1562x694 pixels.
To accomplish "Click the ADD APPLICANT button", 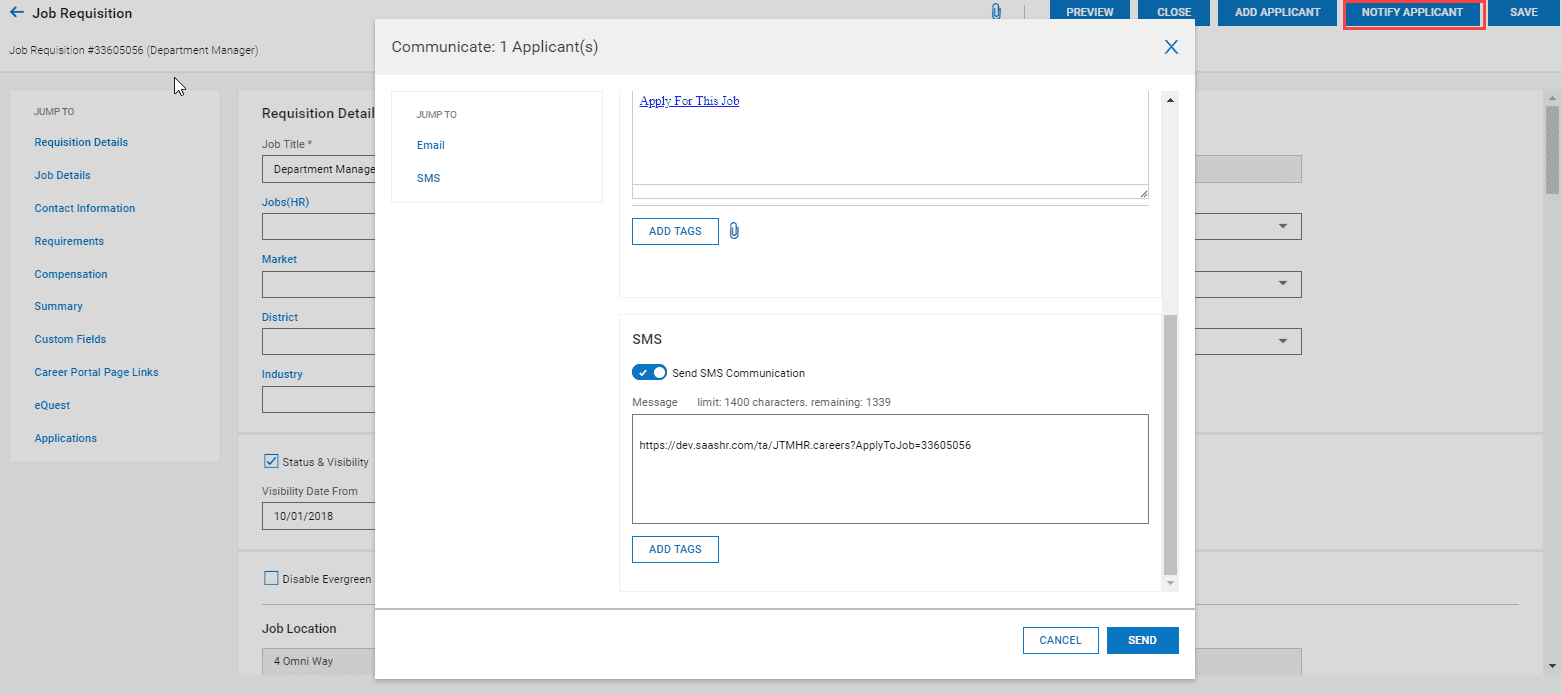I will pos(1277,12).
